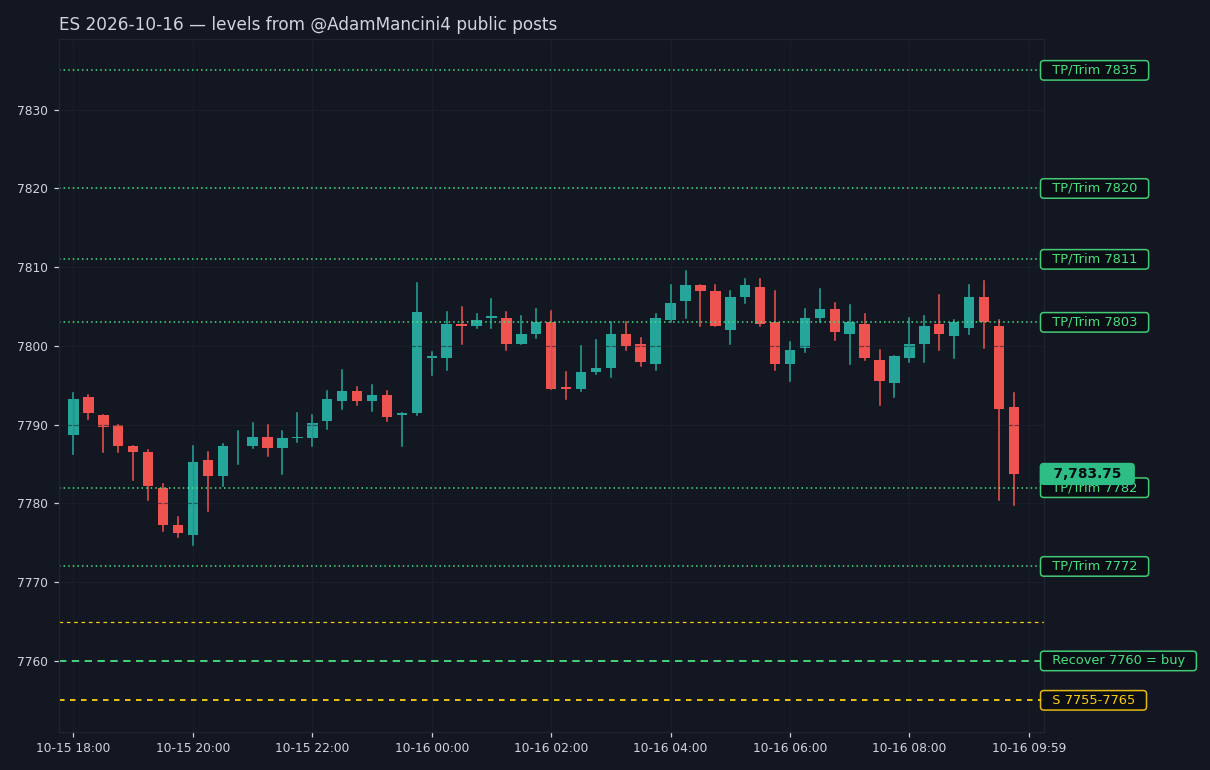
Task: Click the 7820 y-axis price tick
Action: coord(33,188)
